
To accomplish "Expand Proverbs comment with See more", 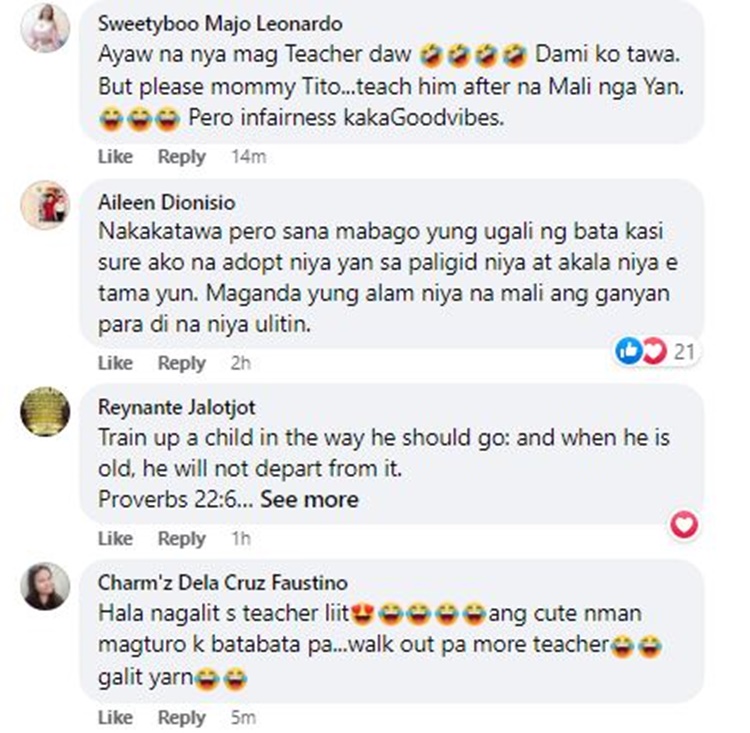I will coord(309,500).
